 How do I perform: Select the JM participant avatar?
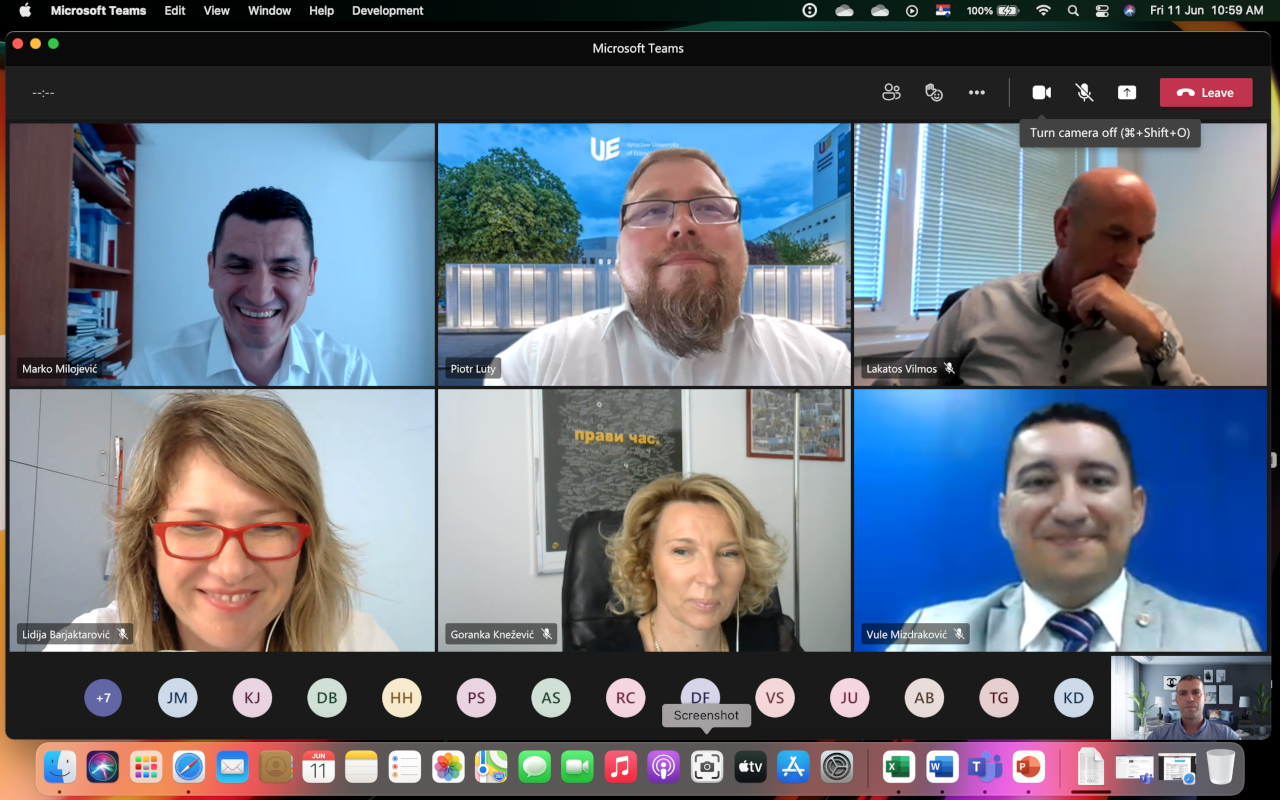177,698
